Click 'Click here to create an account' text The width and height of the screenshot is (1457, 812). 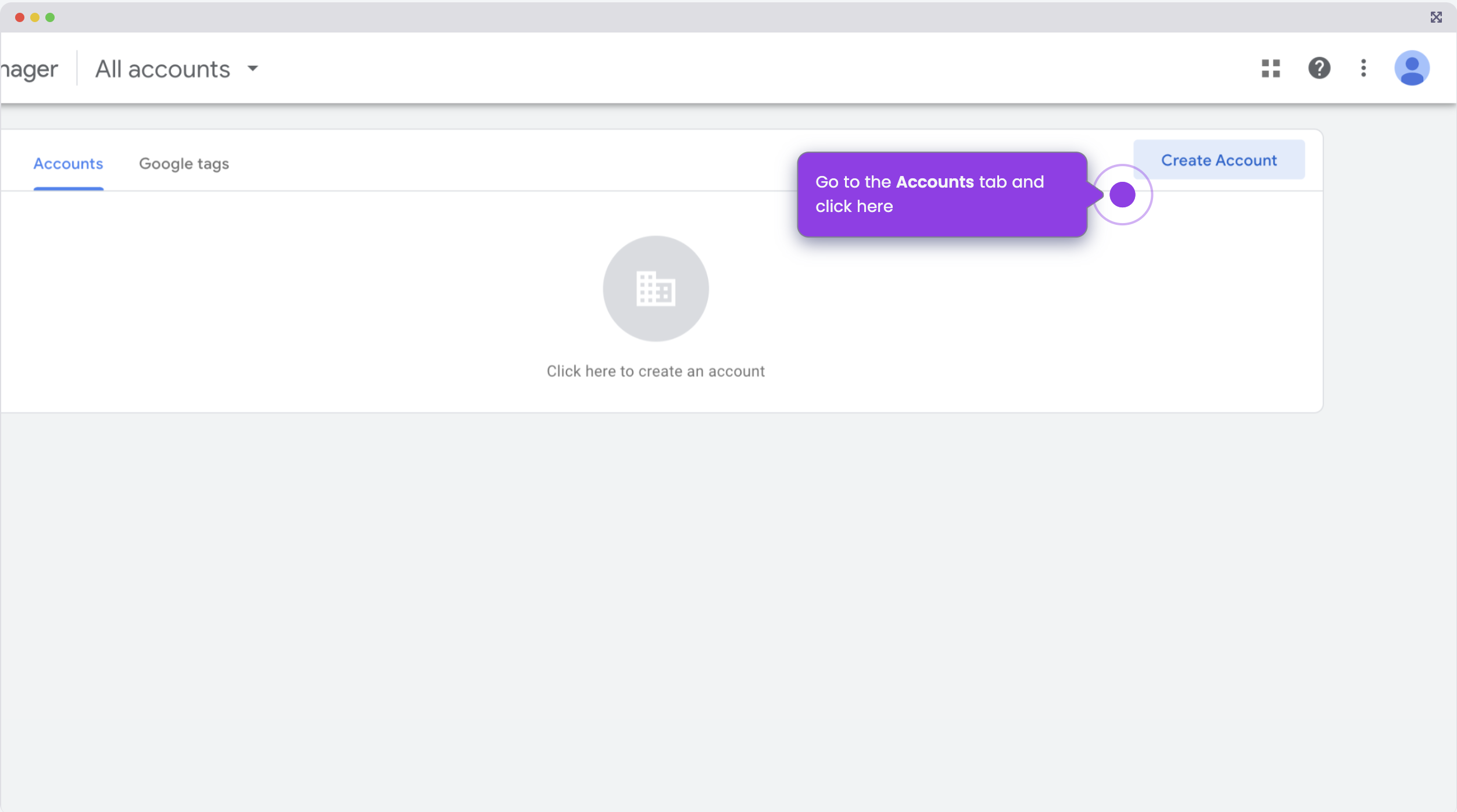pyautogui.click(x=656, y=371)
